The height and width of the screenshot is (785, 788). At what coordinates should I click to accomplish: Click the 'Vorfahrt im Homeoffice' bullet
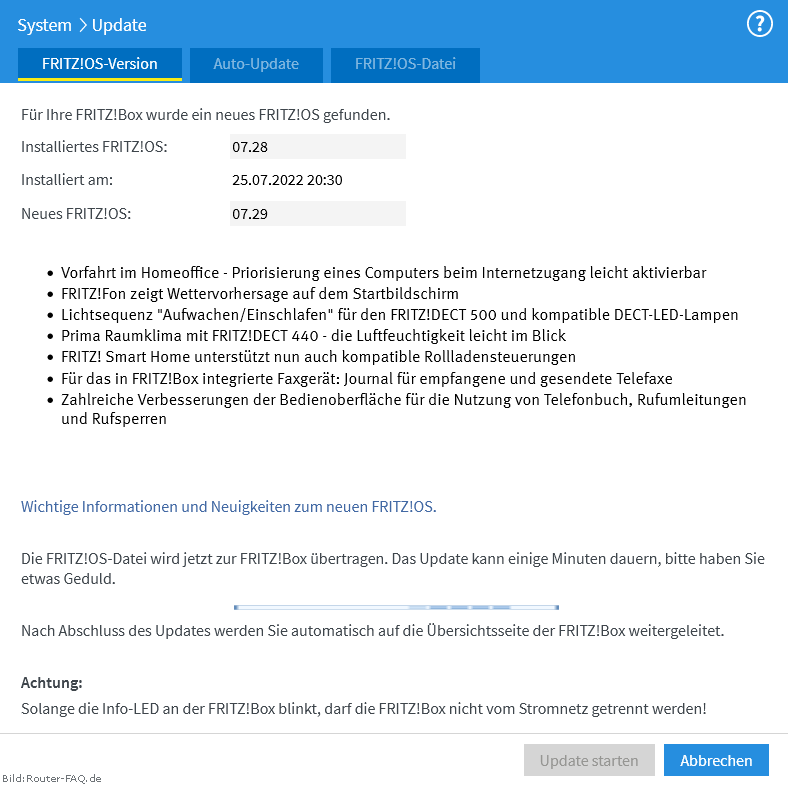(383, 272)
